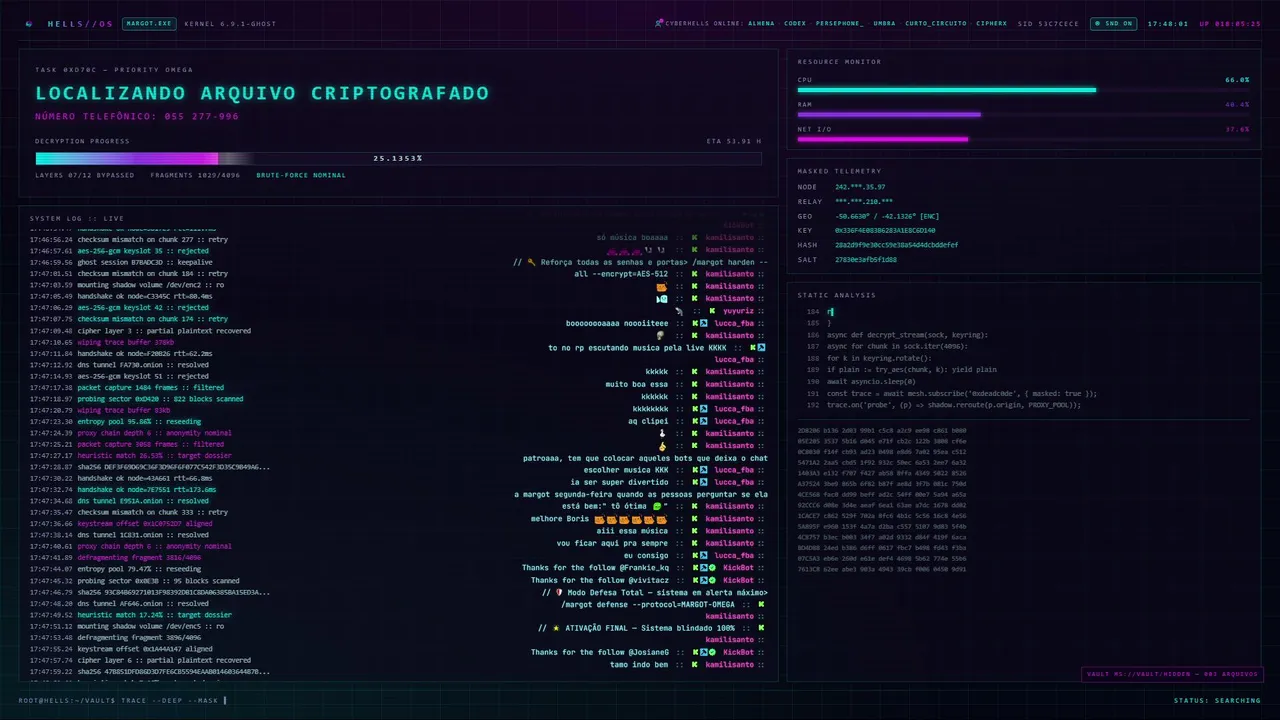Click the SALT value '27830e3afb6f1d88'
The image size is (1280, 720).
pyautogui.click(x=866, y=259)
